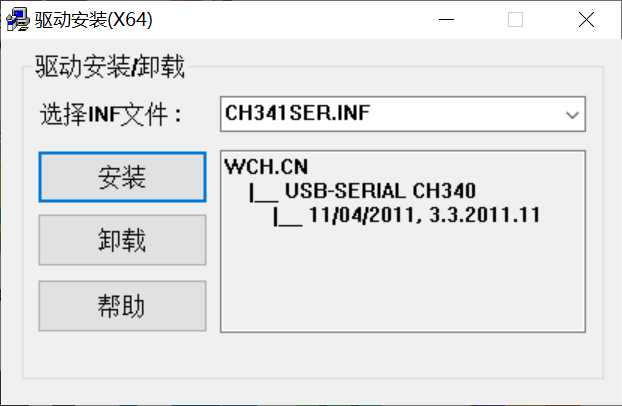Click the 驱动安装/卸载 group box title

[x=110, y=66]
